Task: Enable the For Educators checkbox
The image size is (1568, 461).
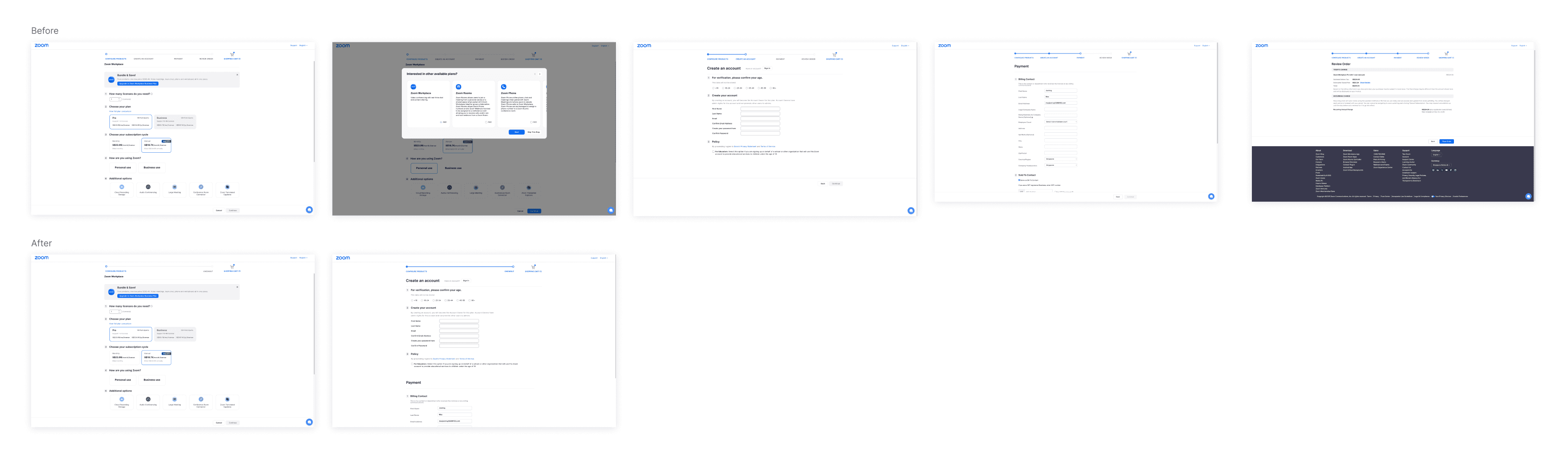Action: tap(713, 151)
